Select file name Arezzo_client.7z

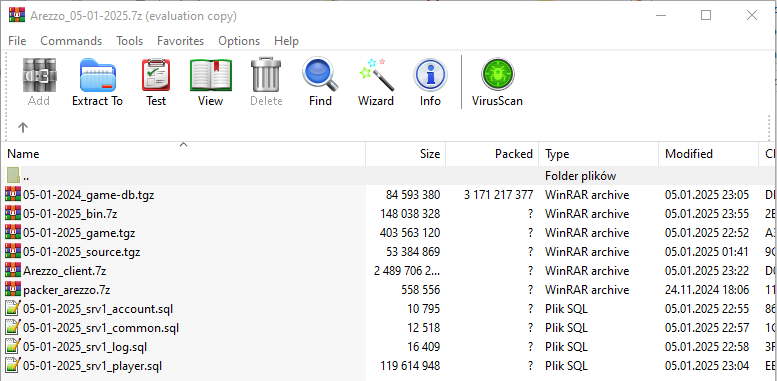point(65,271)
